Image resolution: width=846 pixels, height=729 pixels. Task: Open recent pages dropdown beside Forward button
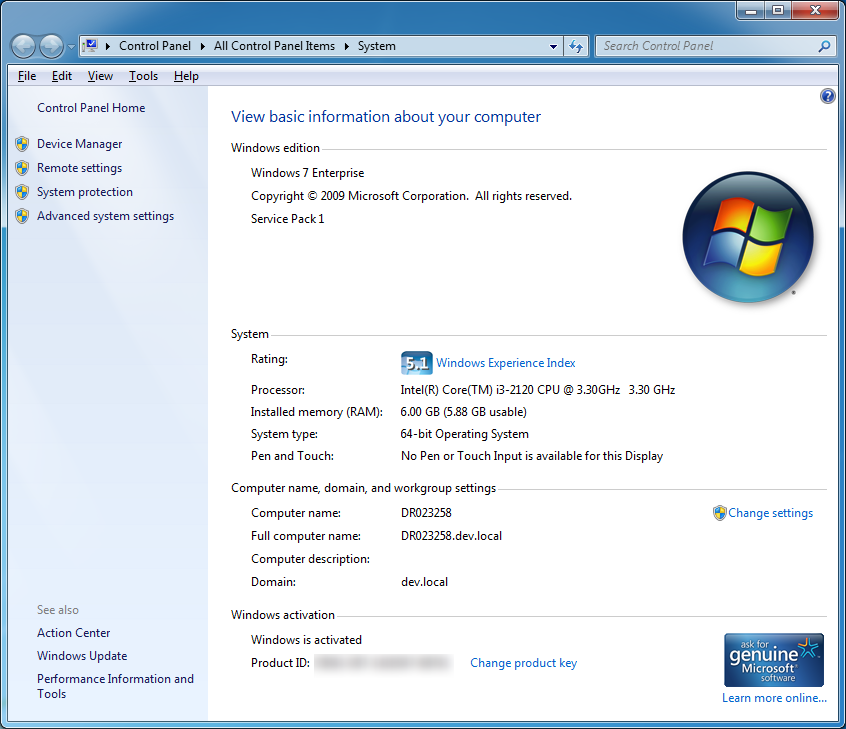pyautogui.click(x=71, y=47)
